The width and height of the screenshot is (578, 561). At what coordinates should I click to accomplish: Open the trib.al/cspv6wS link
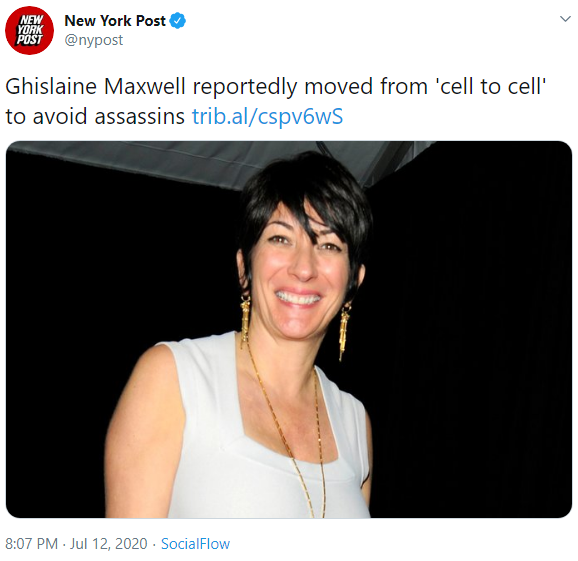pos(267,116)
